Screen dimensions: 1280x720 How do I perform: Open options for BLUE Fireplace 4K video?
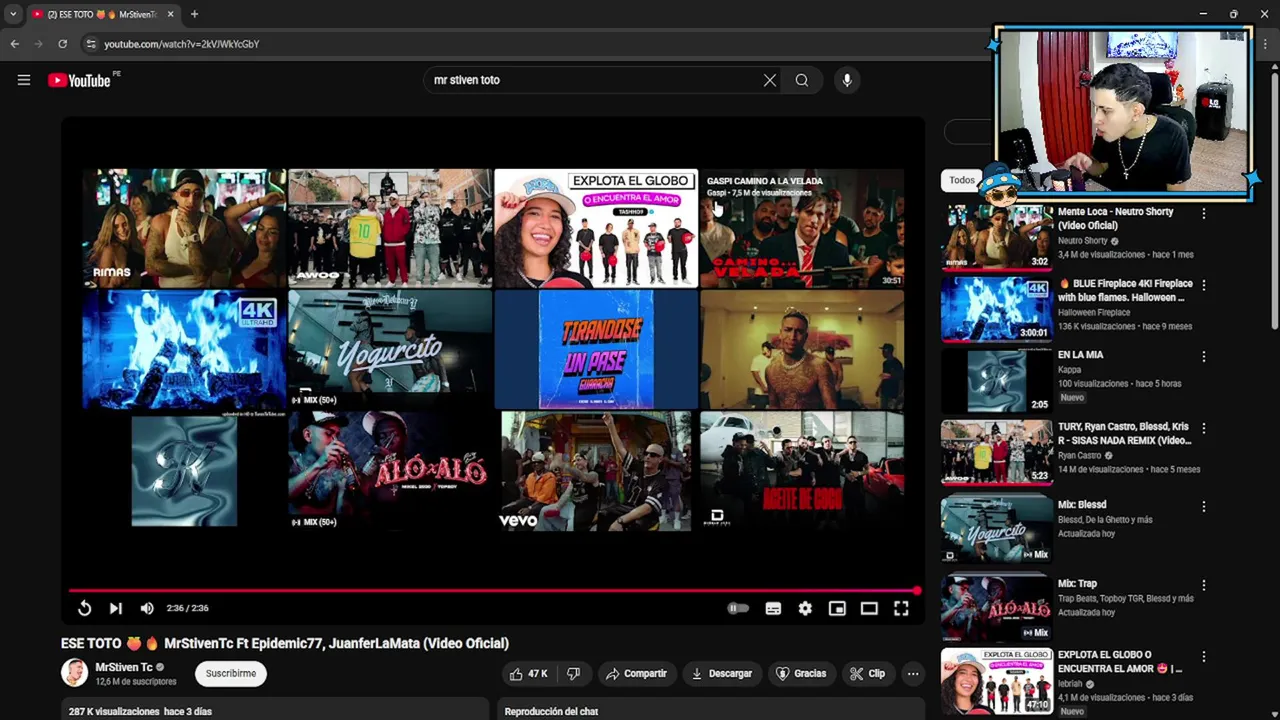pyautogui.click(x=1204, y=285)
